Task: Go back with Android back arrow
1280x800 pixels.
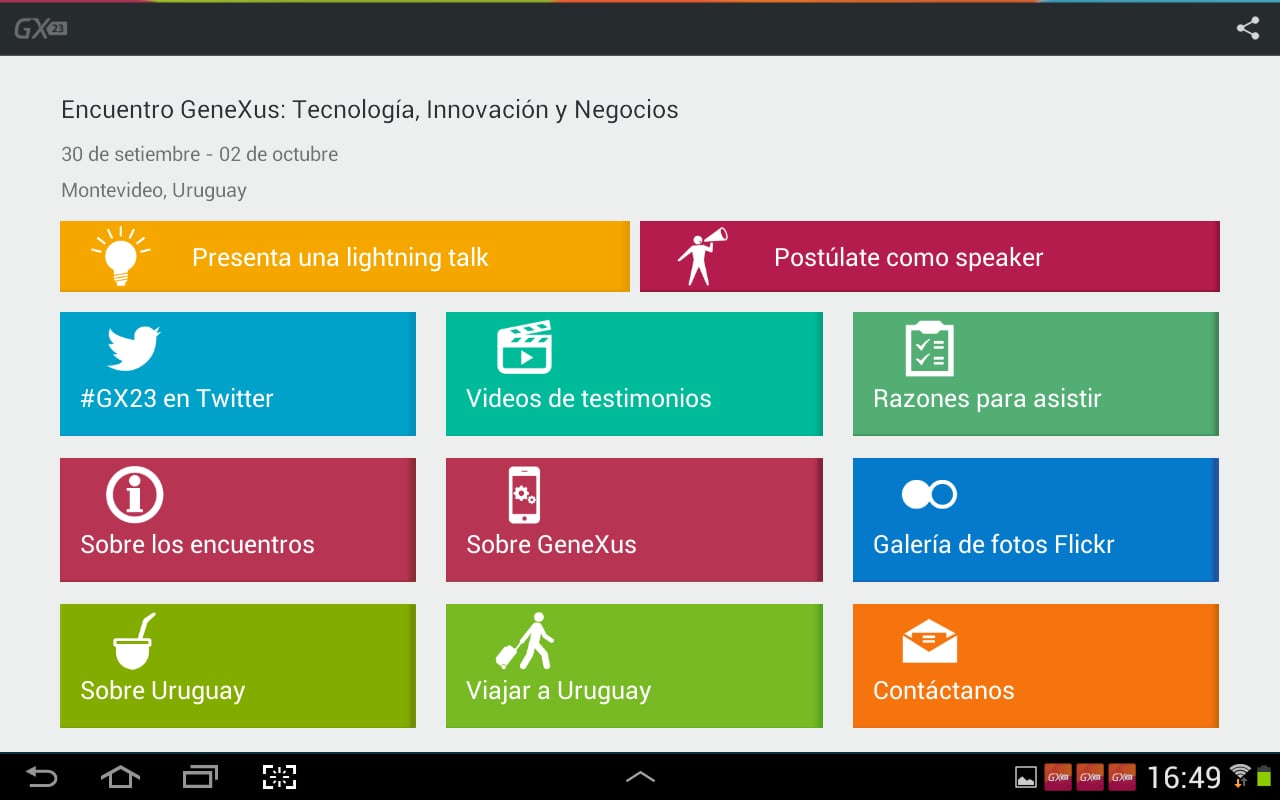Action: tap(41, 776)
